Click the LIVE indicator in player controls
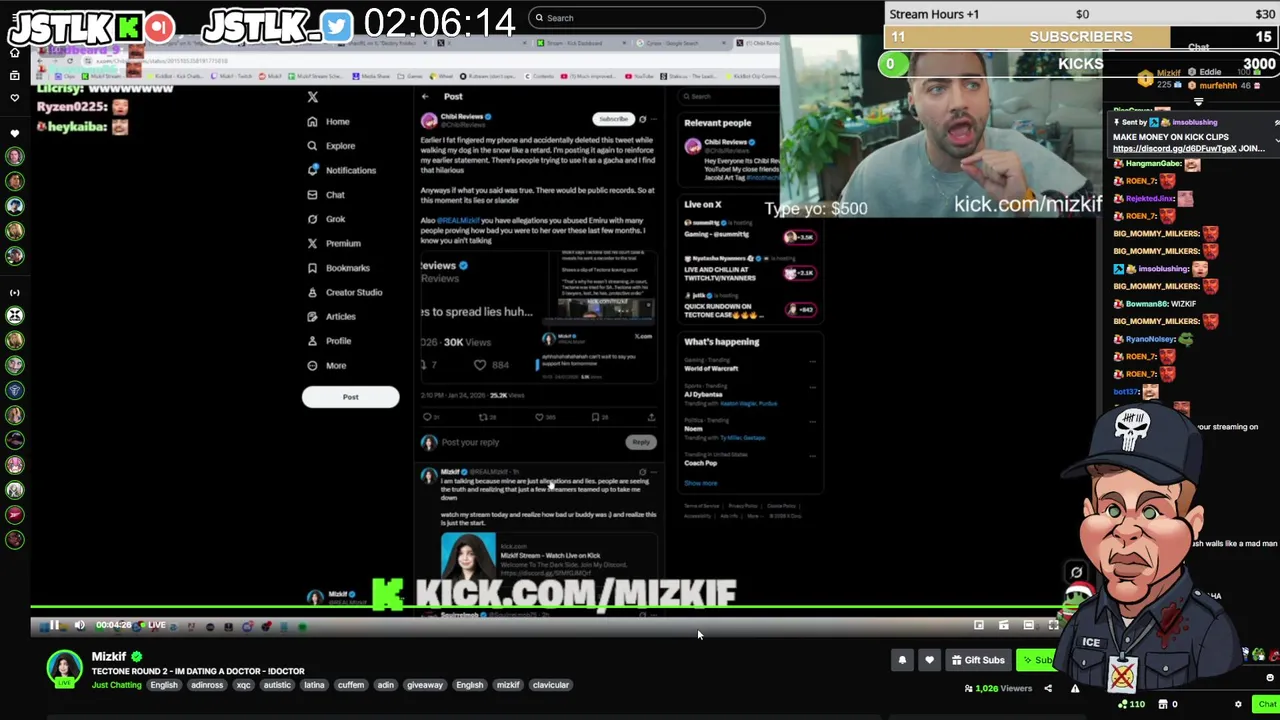 (x=152, y=626)
